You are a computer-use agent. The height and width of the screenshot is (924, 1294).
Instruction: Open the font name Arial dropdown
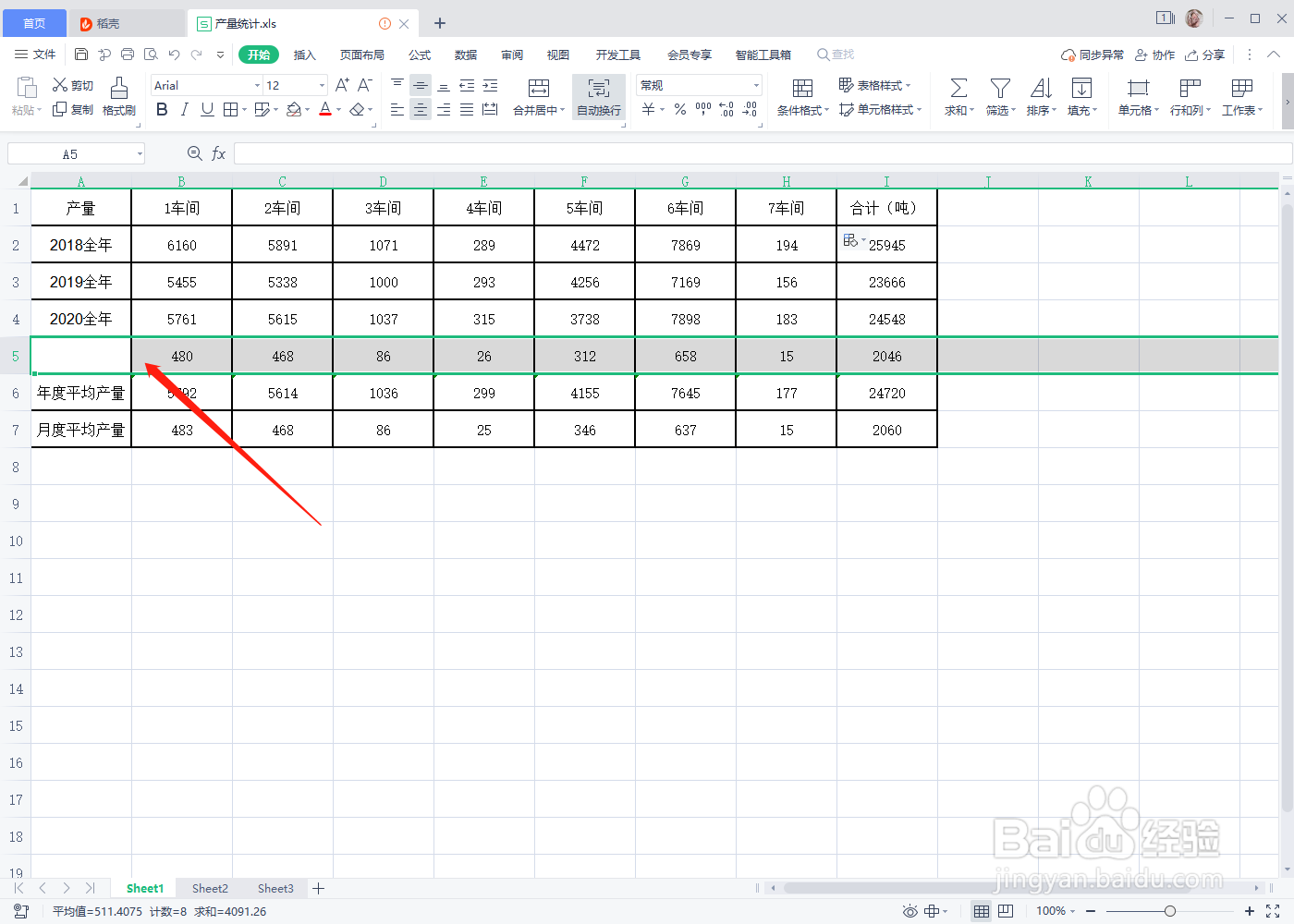[257, 85]
